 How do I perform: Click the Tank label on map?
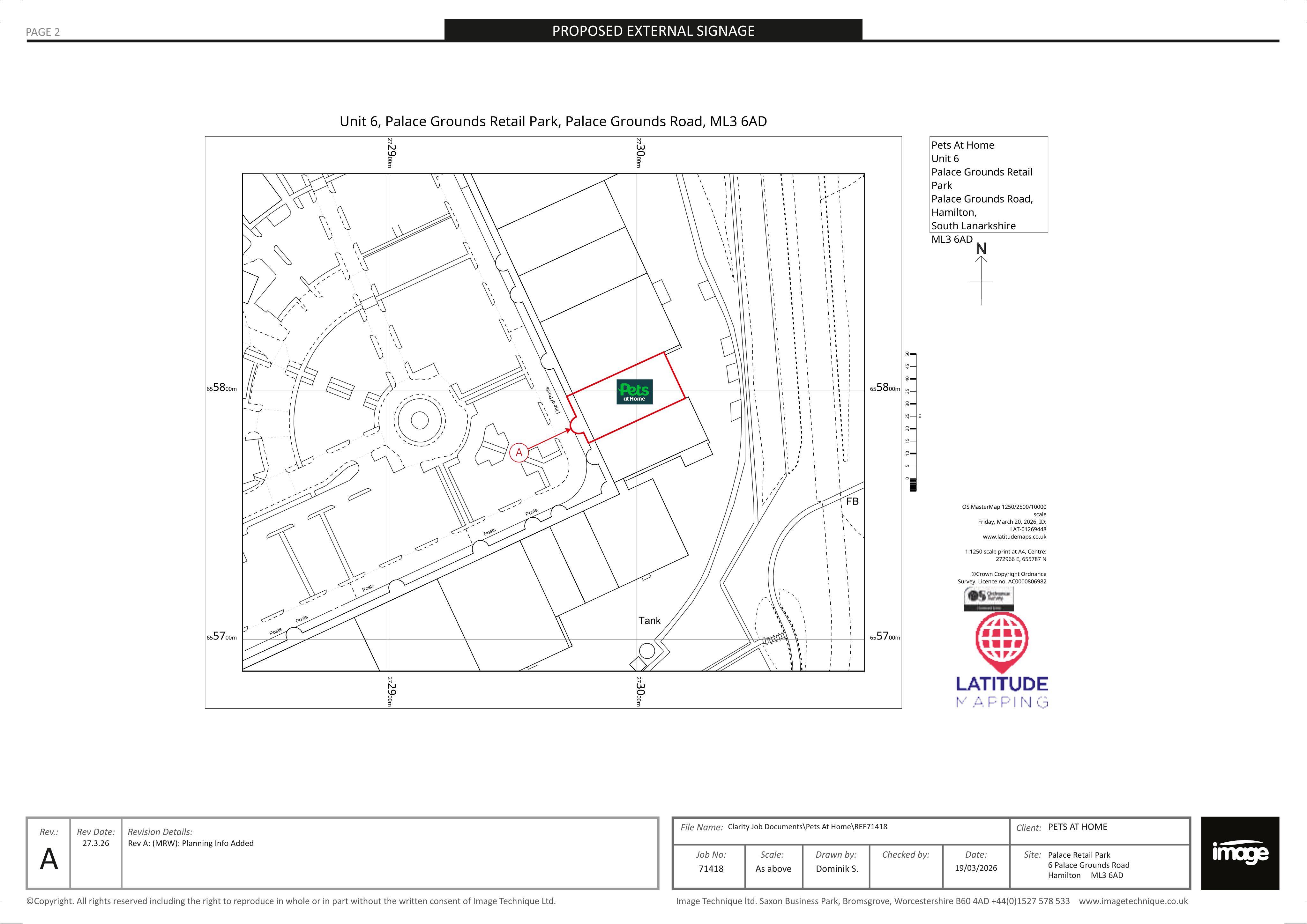click(x=650, y=621)
